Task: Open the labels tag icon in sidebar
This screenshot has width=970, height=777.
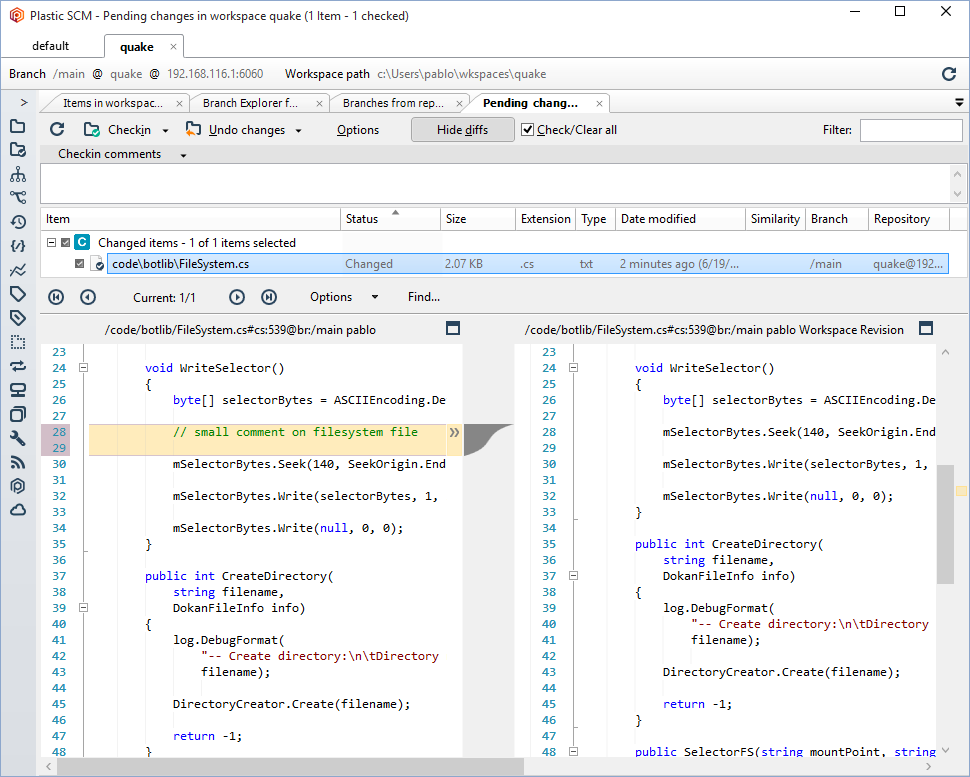Action: [x=18, y=293]
